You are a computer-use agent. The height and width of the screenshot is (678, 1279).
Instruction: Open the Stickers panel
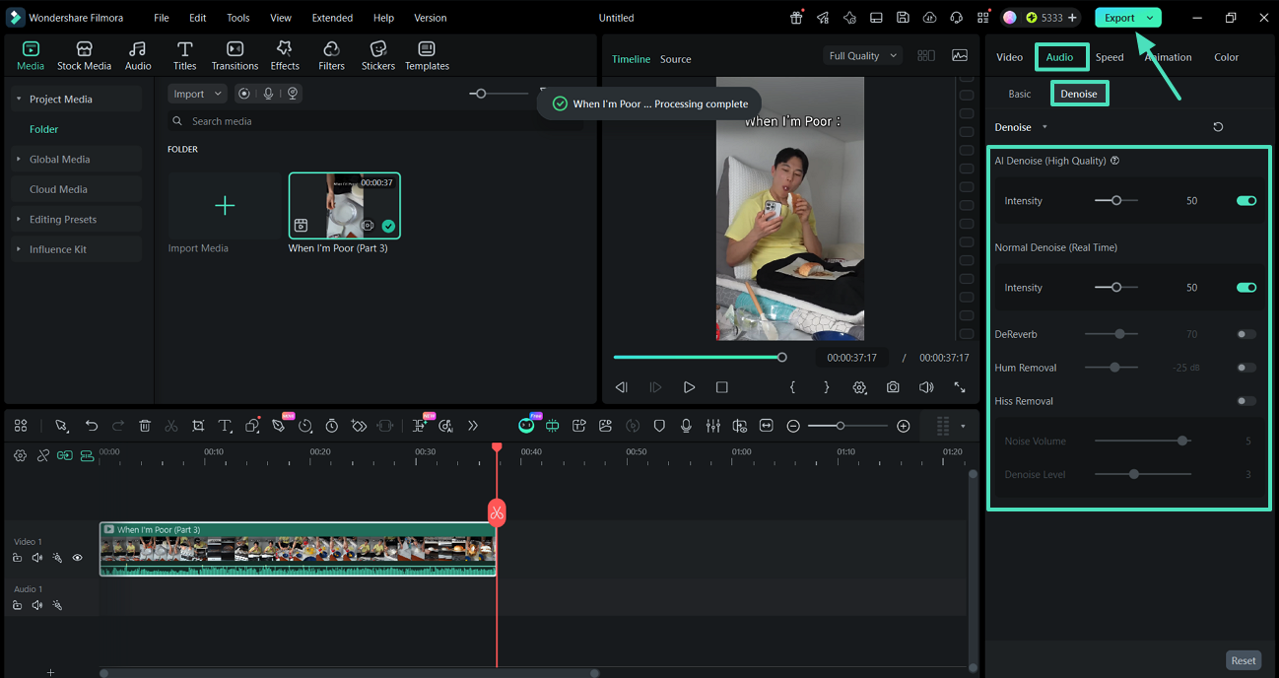pos(378,56)
